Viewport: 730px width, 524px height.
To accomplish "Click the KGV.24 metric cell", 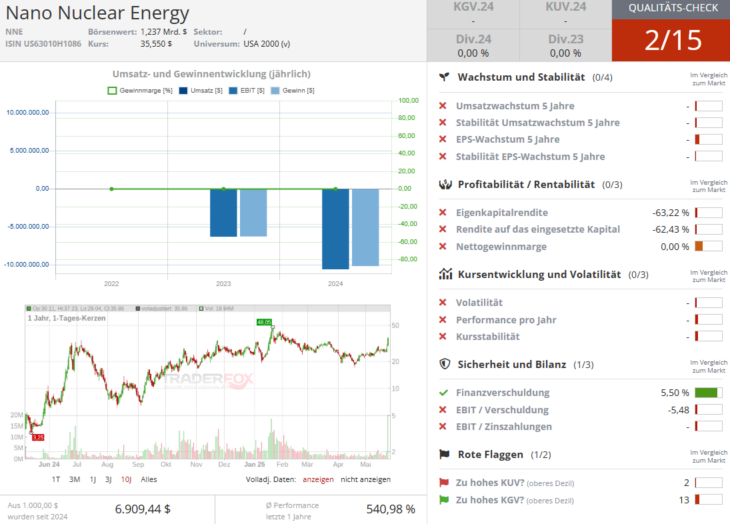I will 473,14.
